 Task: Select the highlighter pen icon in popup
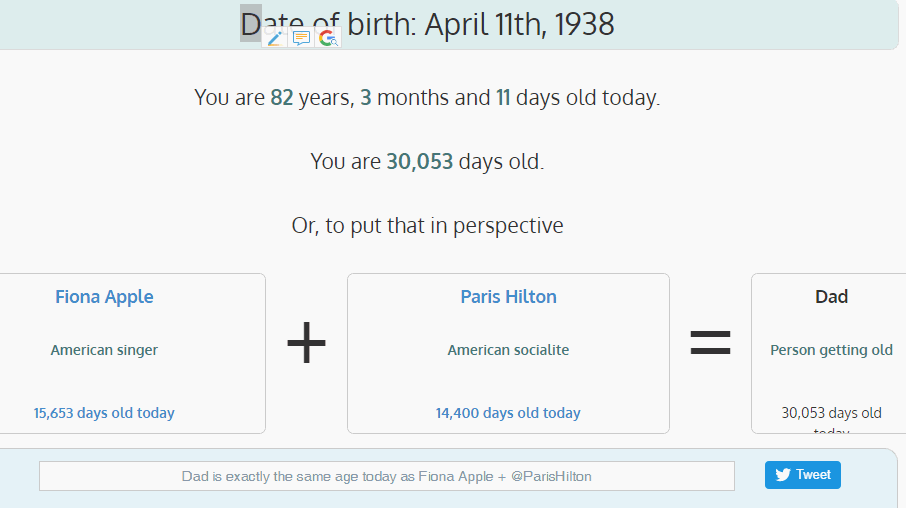[x=274, y=38]
